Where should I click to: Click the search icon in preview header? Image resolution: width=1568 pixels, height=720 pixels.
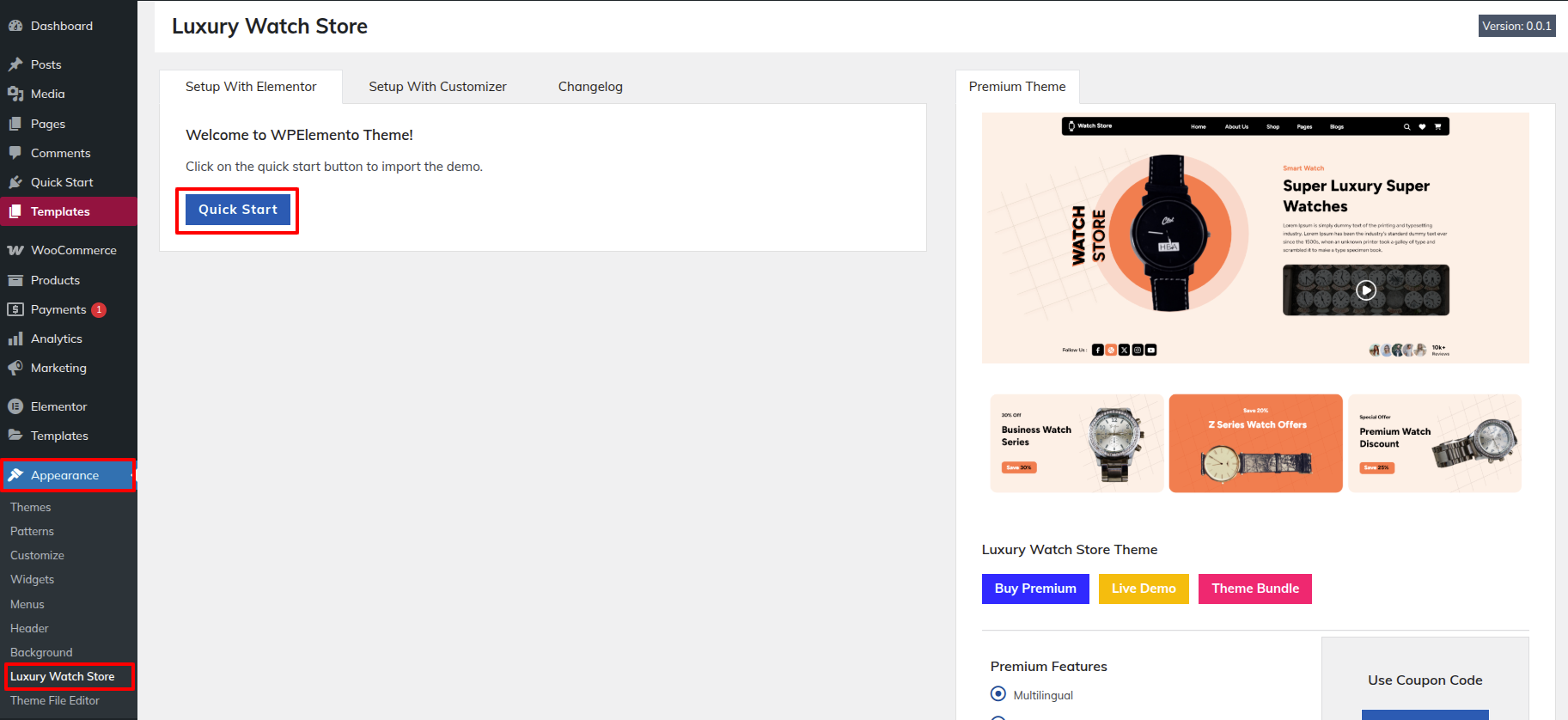pyautogui.click(x=1406, y=126)
